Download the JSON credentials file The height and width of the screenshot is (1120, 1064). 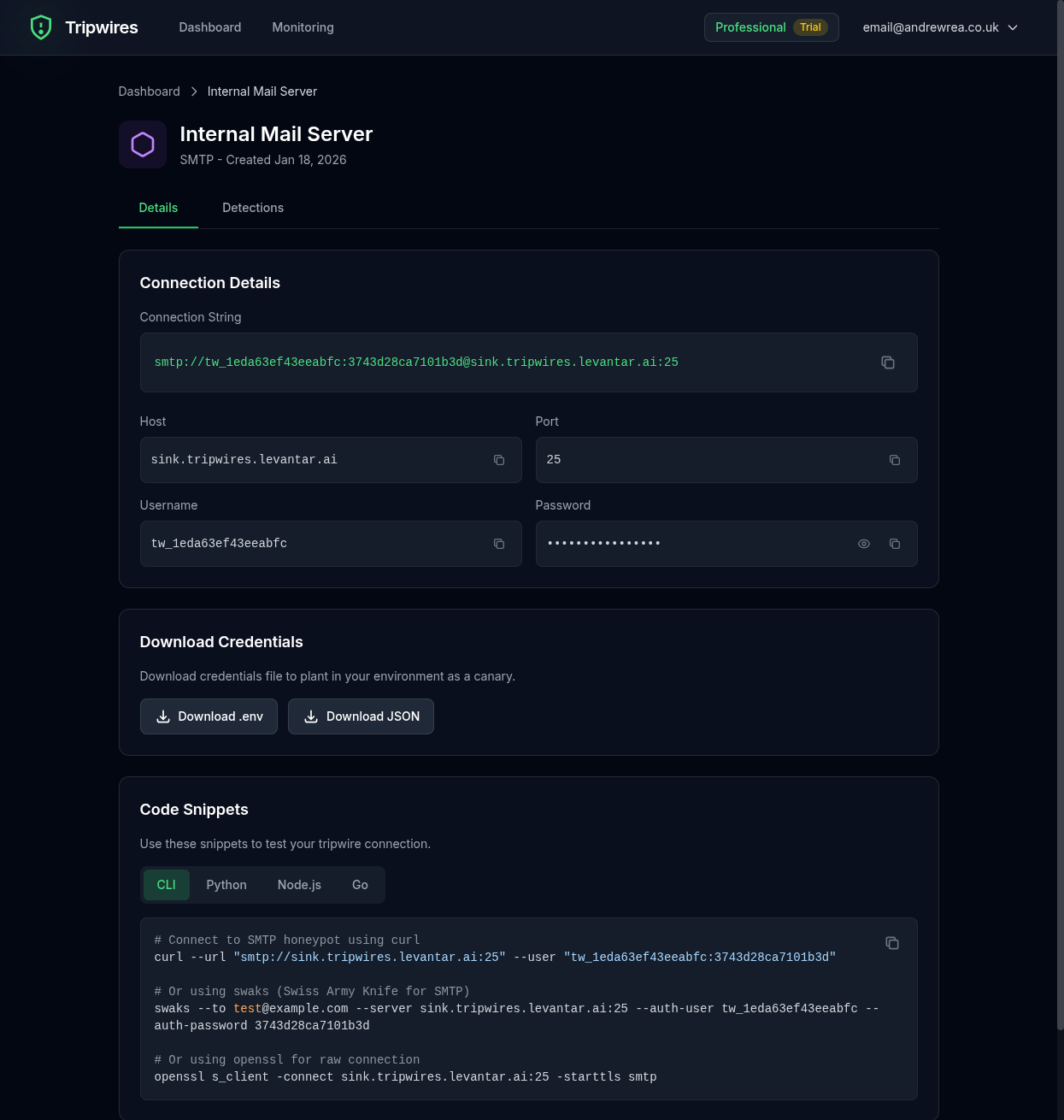pyautogui.click(x=361, y=716)
